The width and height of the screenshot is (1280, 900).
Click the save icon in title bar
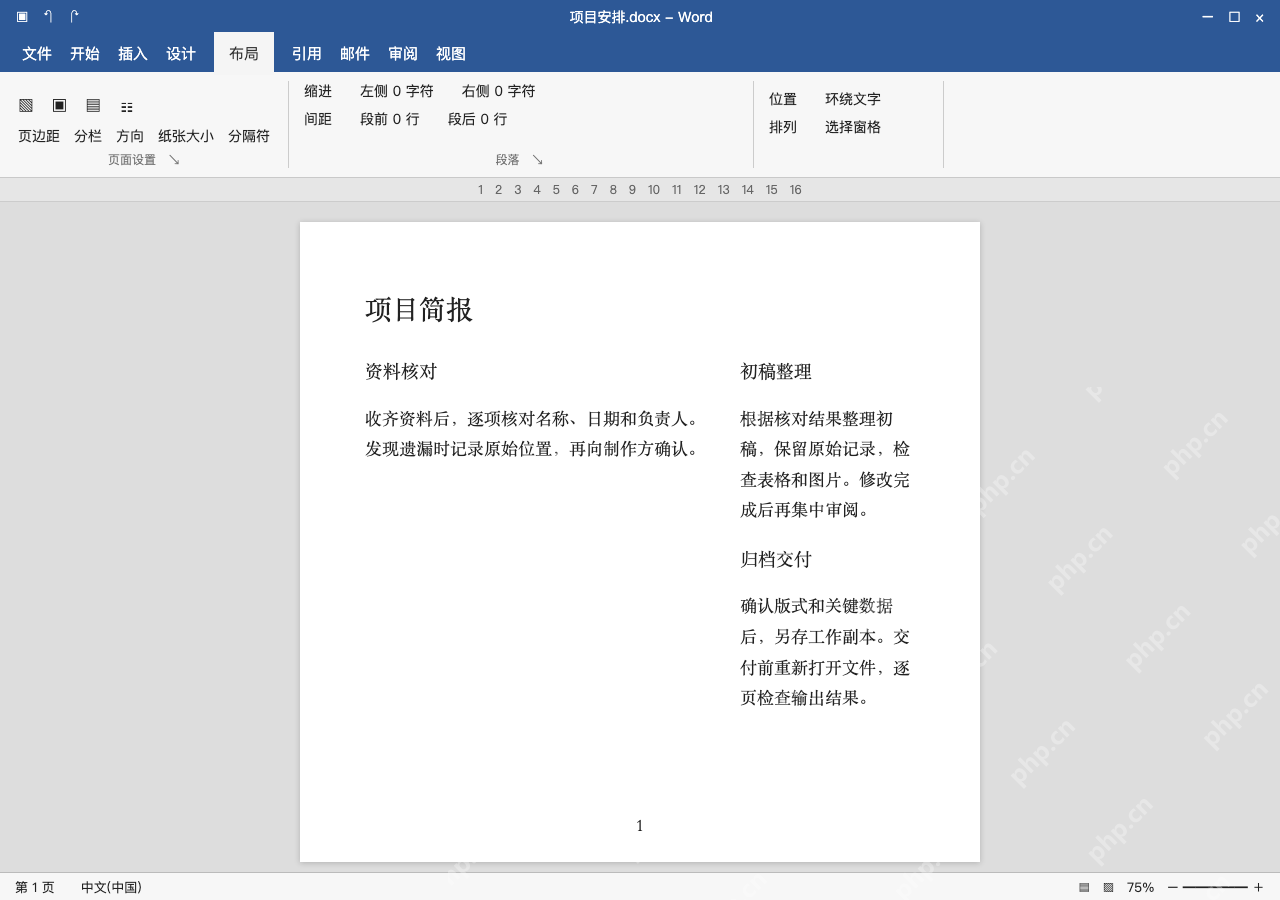click(x=22, y=16)
